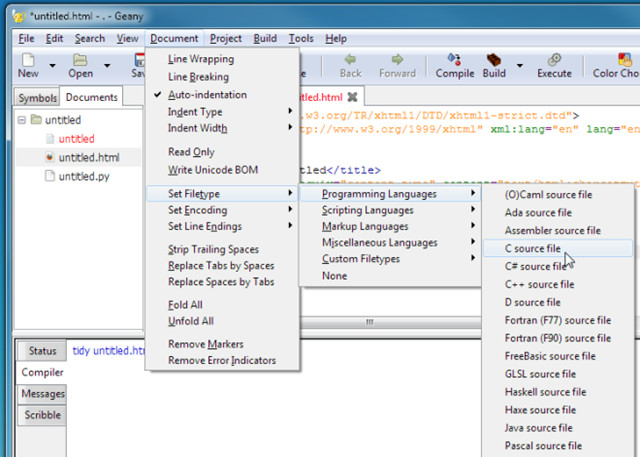Expand the Indent Width submenu
640x457 pixels.
pyautogui.click(x=222, y=128)
